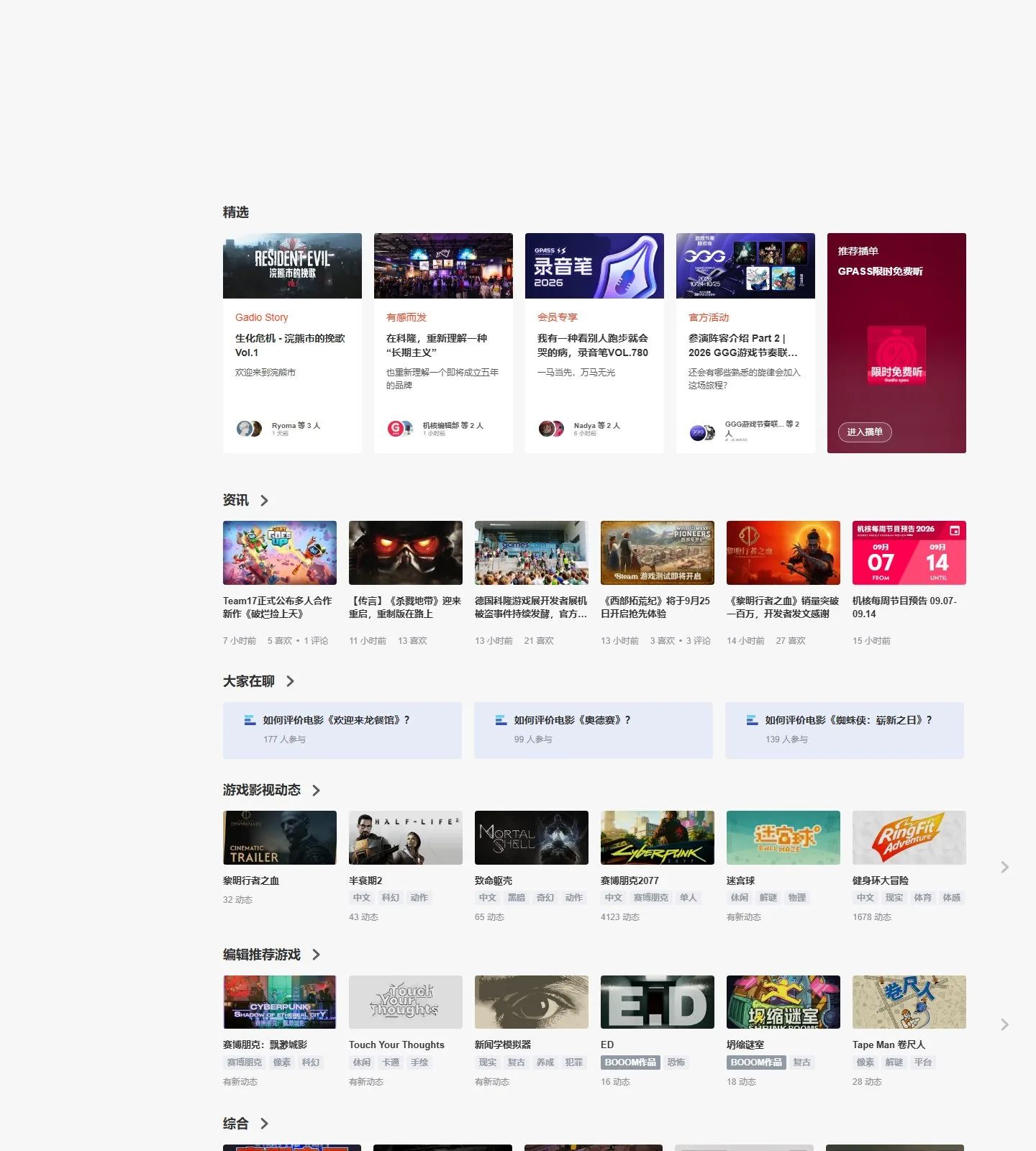Open the 《西部拓荒纪》 news thumbnail
The width and height of the screenshot is (1036, 1151).
click(658, 552)
